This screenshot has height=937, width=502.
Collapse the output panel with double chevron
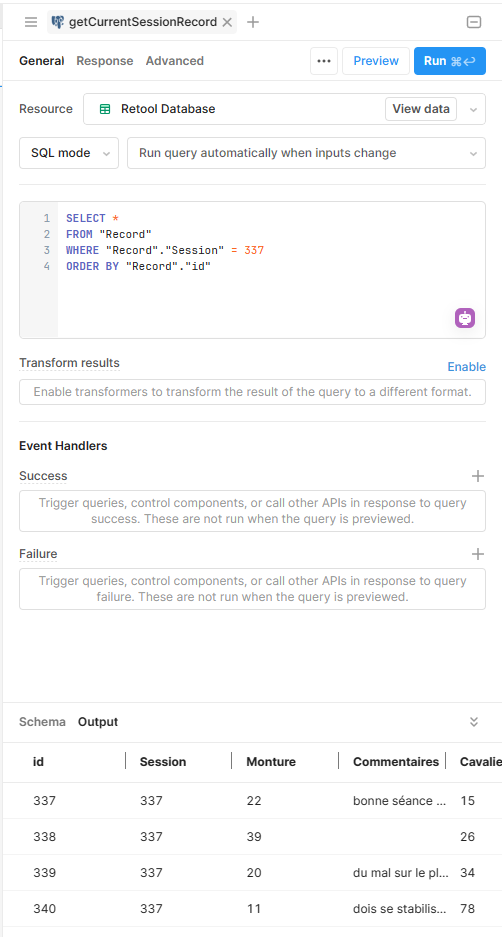pyautogui.click(x=474, y=721)
